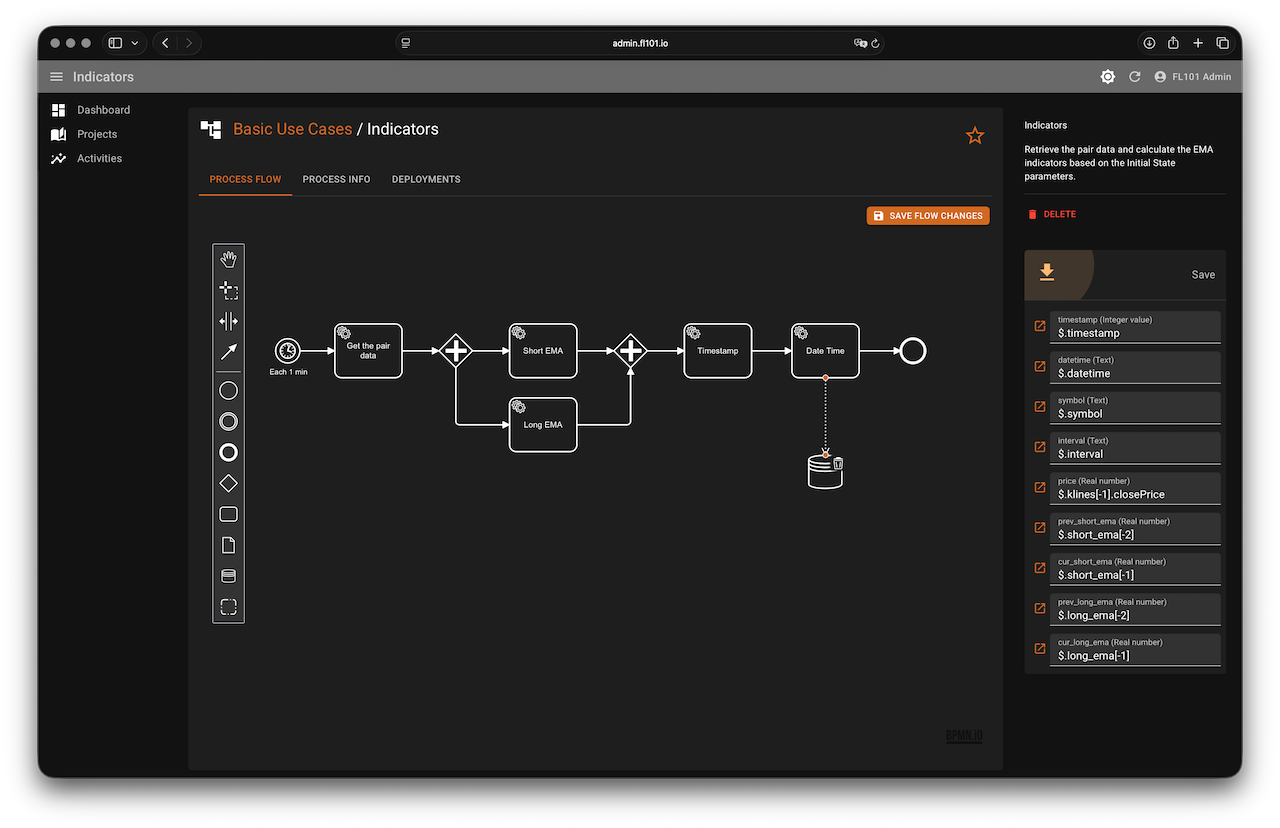Select the lasso tool in palette
1280x828 pixels.
click(x=228, y=291)
